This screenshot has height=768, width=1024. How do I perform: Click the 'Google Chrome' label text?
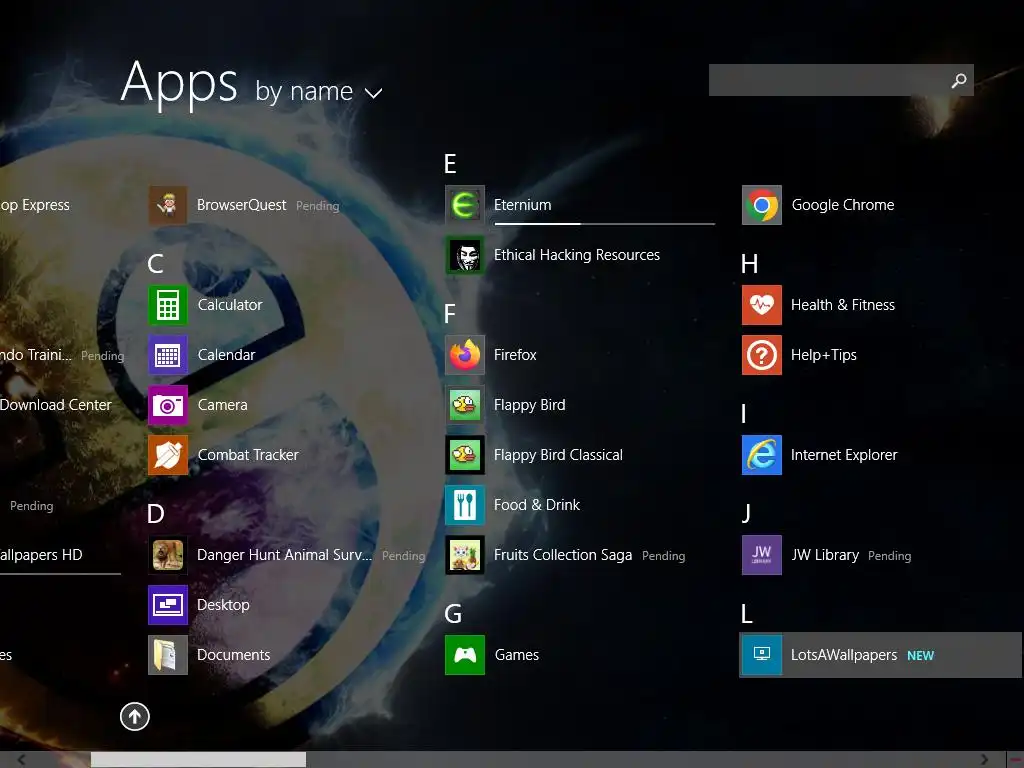coord(842,205)
